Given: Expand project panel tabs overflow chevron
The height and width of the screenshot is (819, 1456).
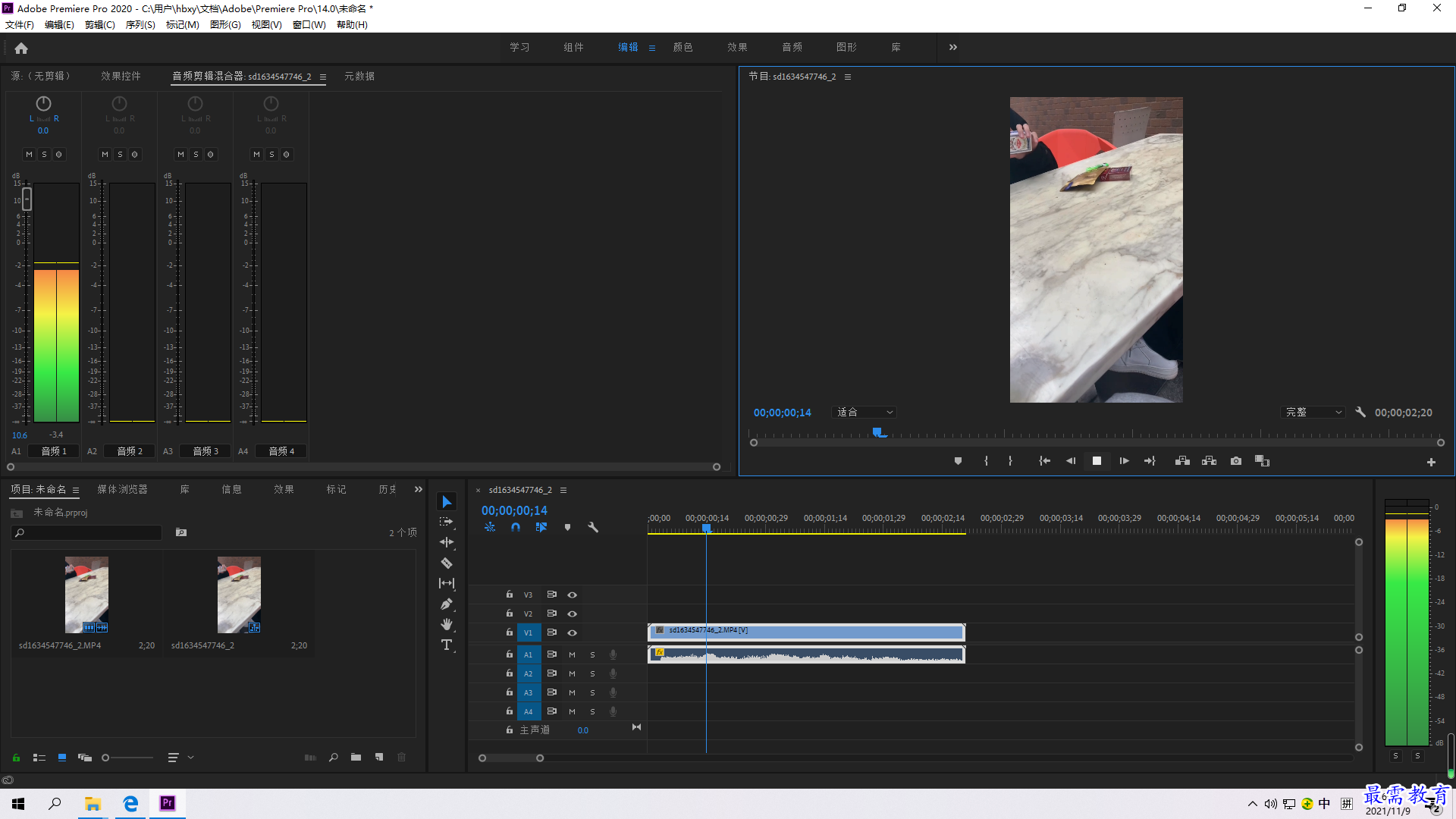Looking at the screenshot, I should click(x=419, y=490).
